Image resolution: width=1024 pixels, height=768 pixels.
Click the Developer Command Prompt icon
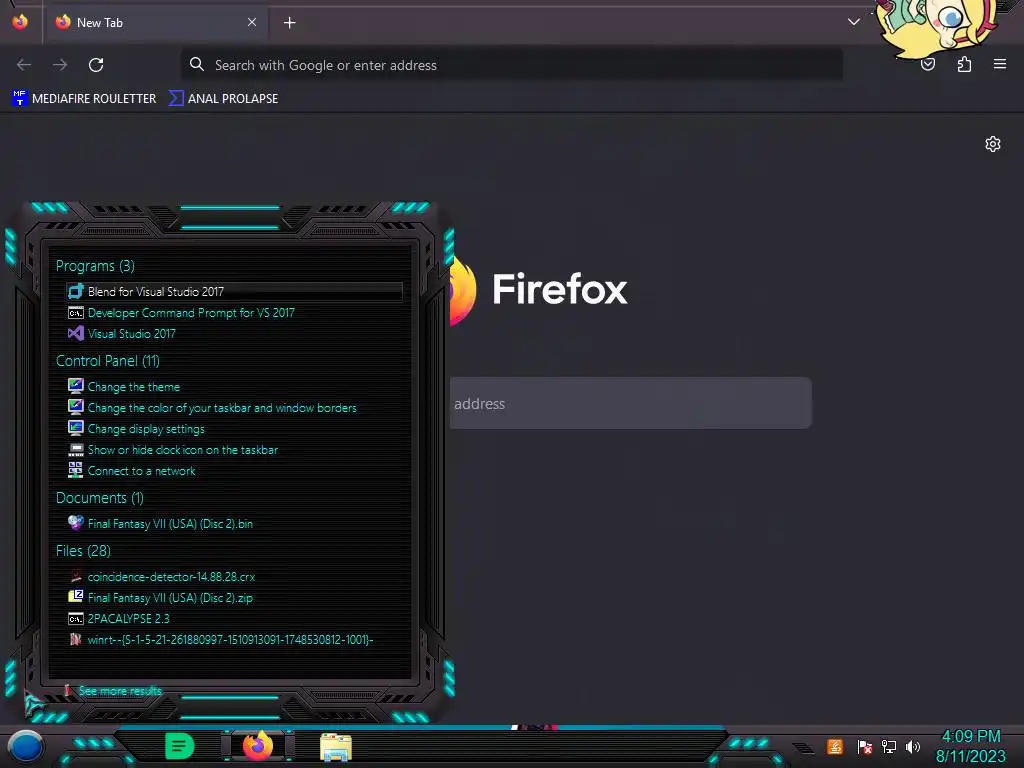[76, 313]
